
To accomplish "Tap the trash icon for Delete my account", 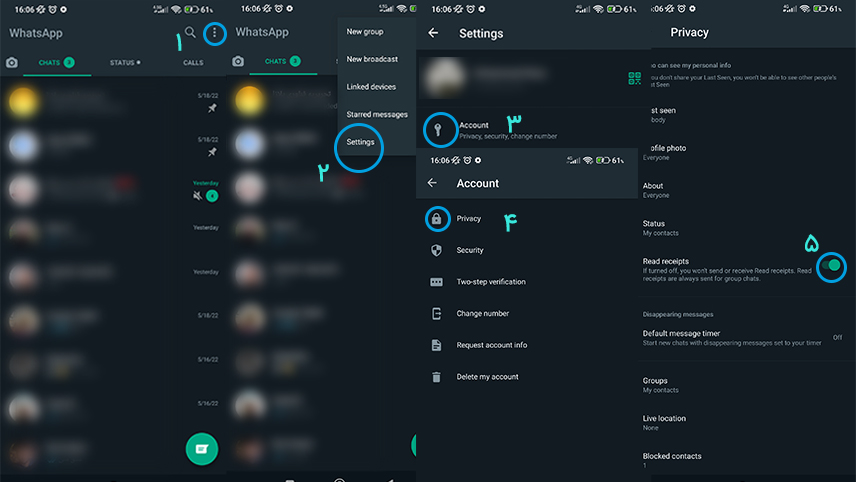I will coord(436,377).
